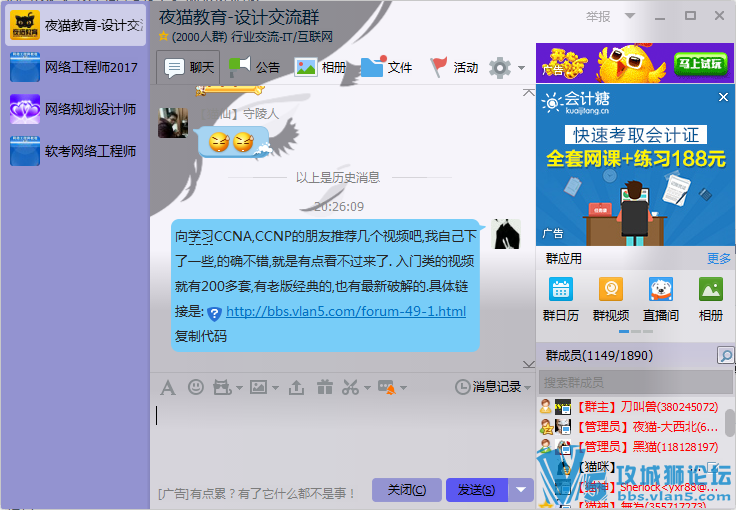736x510 pixels.
Task: Click the 搜索群成员 search field
Action: point(636,382)
